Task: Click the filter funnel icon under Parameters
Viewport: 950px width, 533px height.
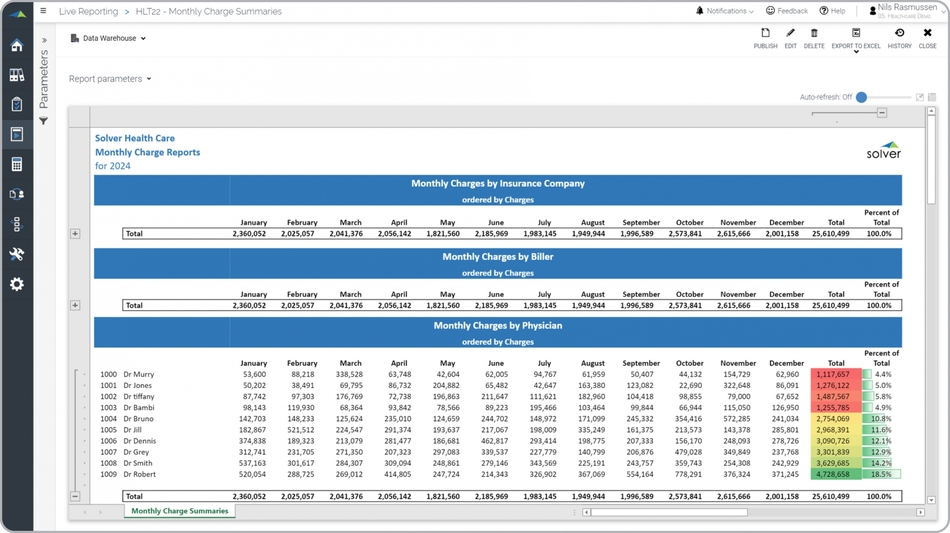Action: (44, 121)
